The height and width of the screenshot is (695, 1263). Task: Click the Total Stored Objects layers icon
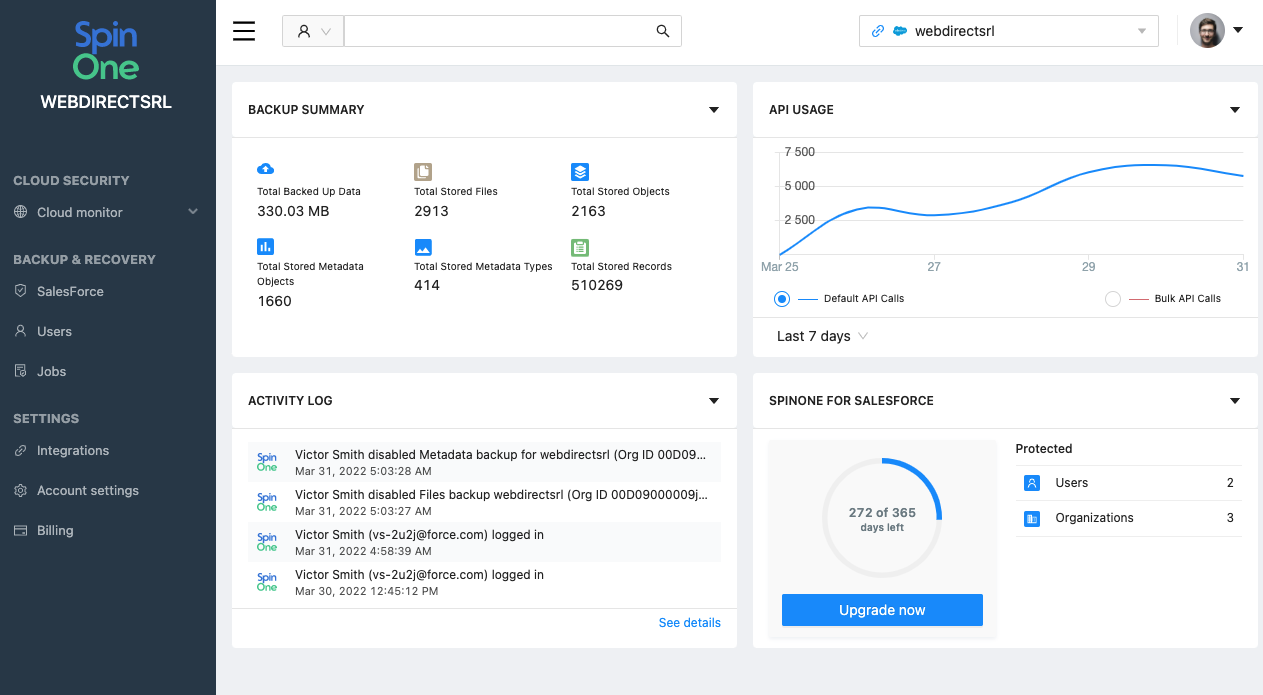pyautogui.click(x=580, y=172)
